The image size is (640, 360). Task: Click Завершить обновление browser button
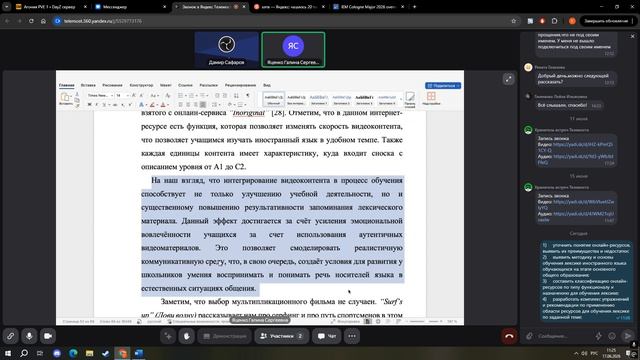[x=606, y=21]
